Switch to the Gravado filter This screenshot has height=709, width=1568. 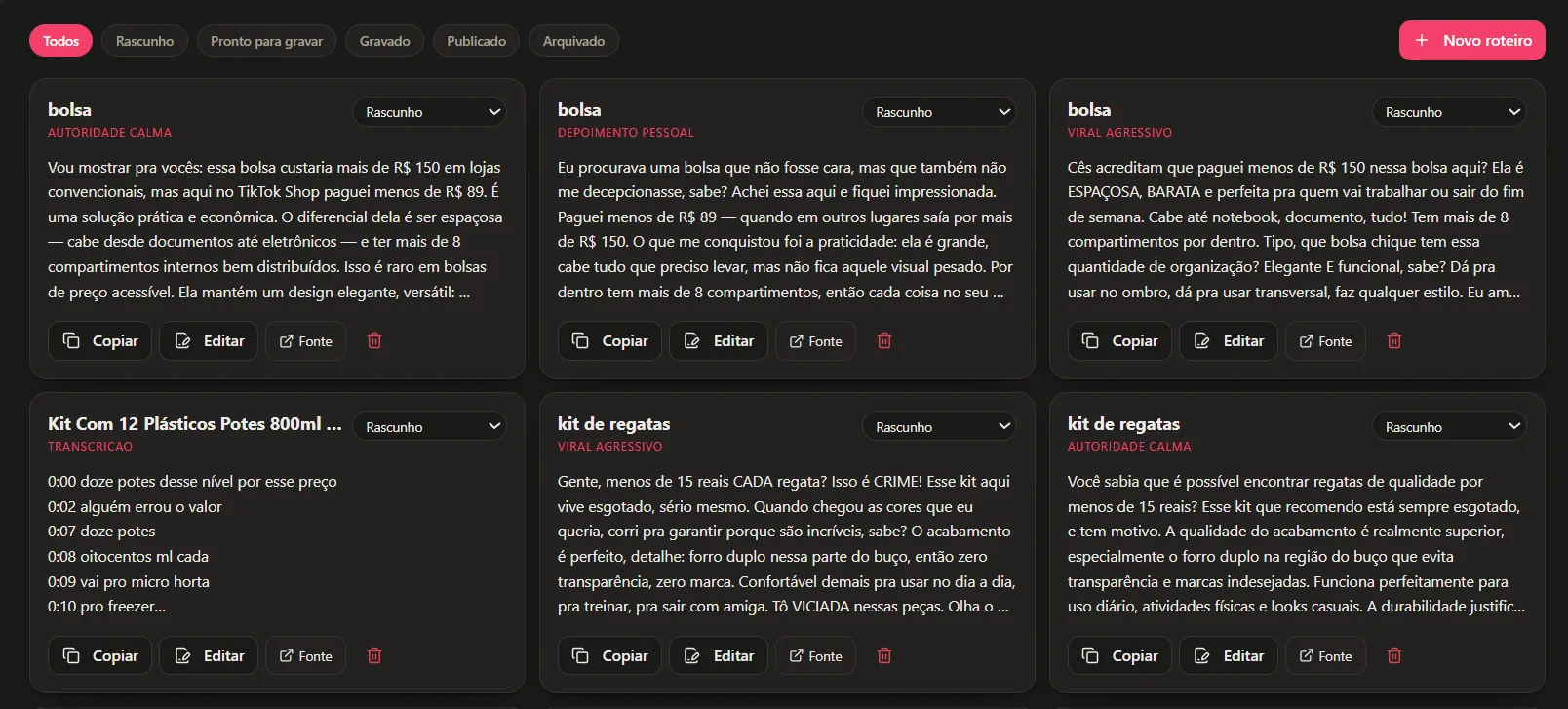[384, 41]
